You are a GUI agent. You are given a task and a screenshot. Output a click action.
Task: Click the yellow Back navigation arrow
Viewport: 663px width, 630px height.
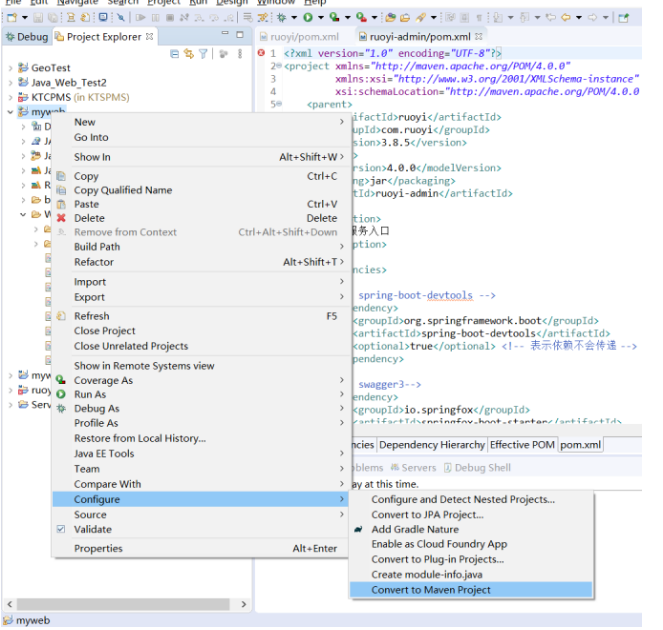[565, 18]
